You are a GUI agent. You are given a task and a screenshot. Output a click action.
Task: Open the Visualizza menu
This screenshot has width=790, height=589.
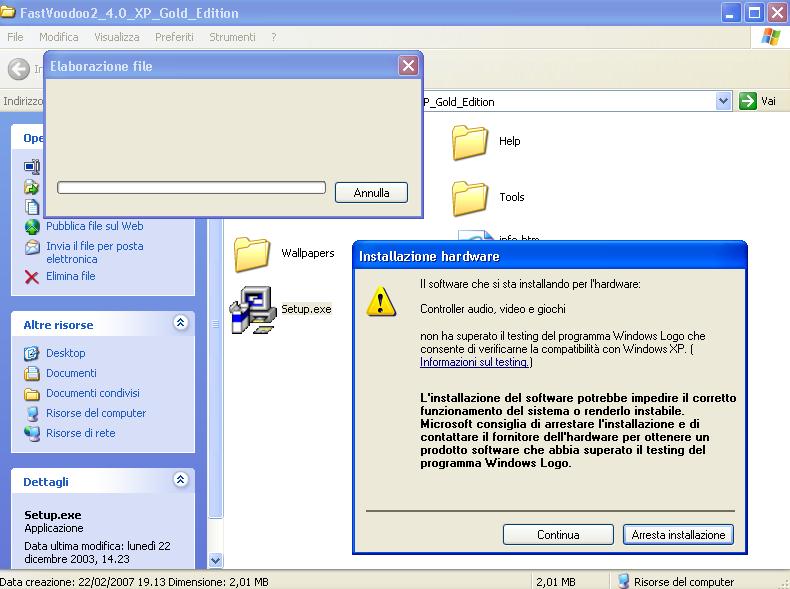(117, 37)
